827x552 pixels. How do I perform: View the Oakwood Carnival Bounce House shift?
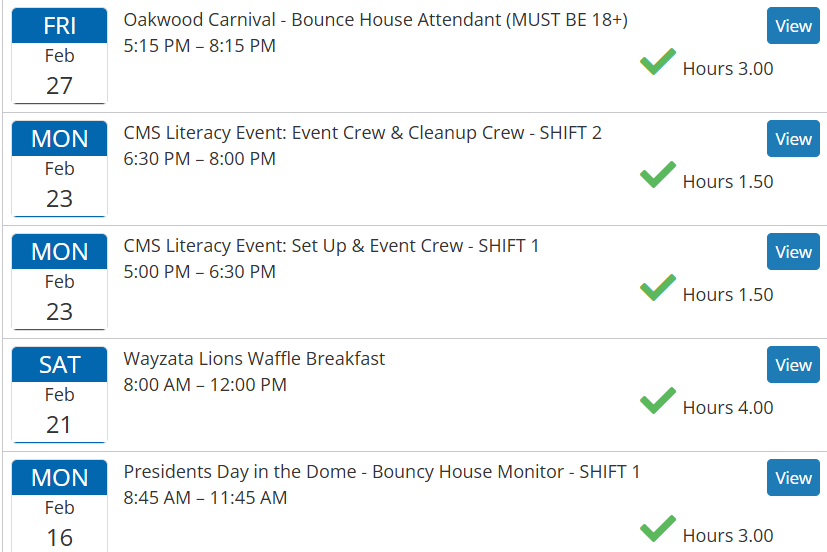point(793,26)
